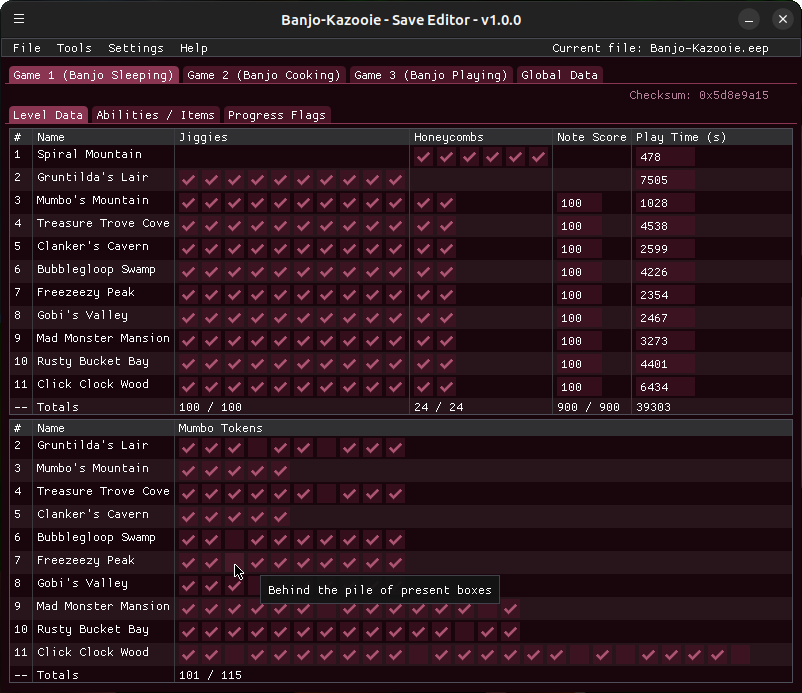Uncheck last Spiral Mountain honeycomb checkbox
Viewport: 802px width, 693px height.
click(539, 157)
